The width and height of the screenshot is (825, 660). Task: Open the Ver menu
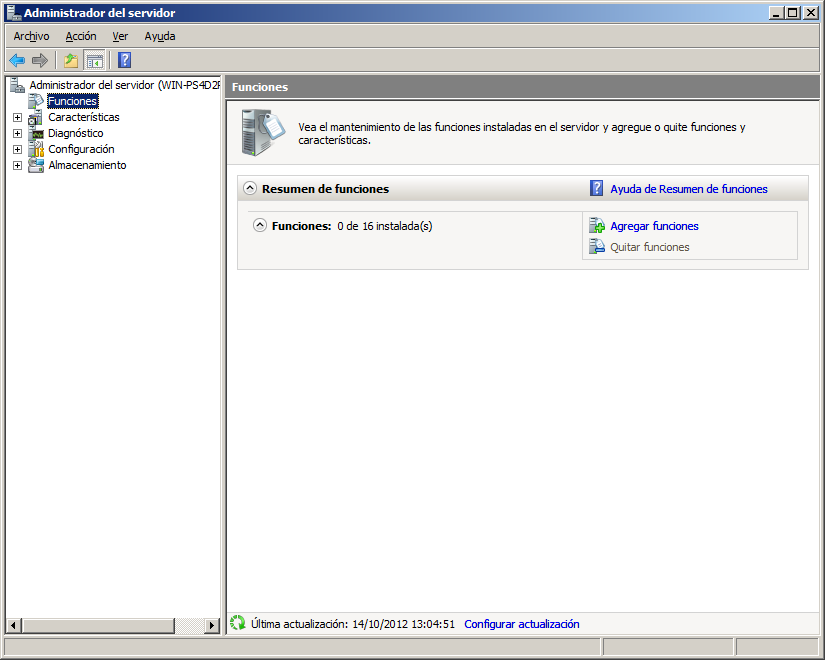pyautogui.click(x=120, y=36)
